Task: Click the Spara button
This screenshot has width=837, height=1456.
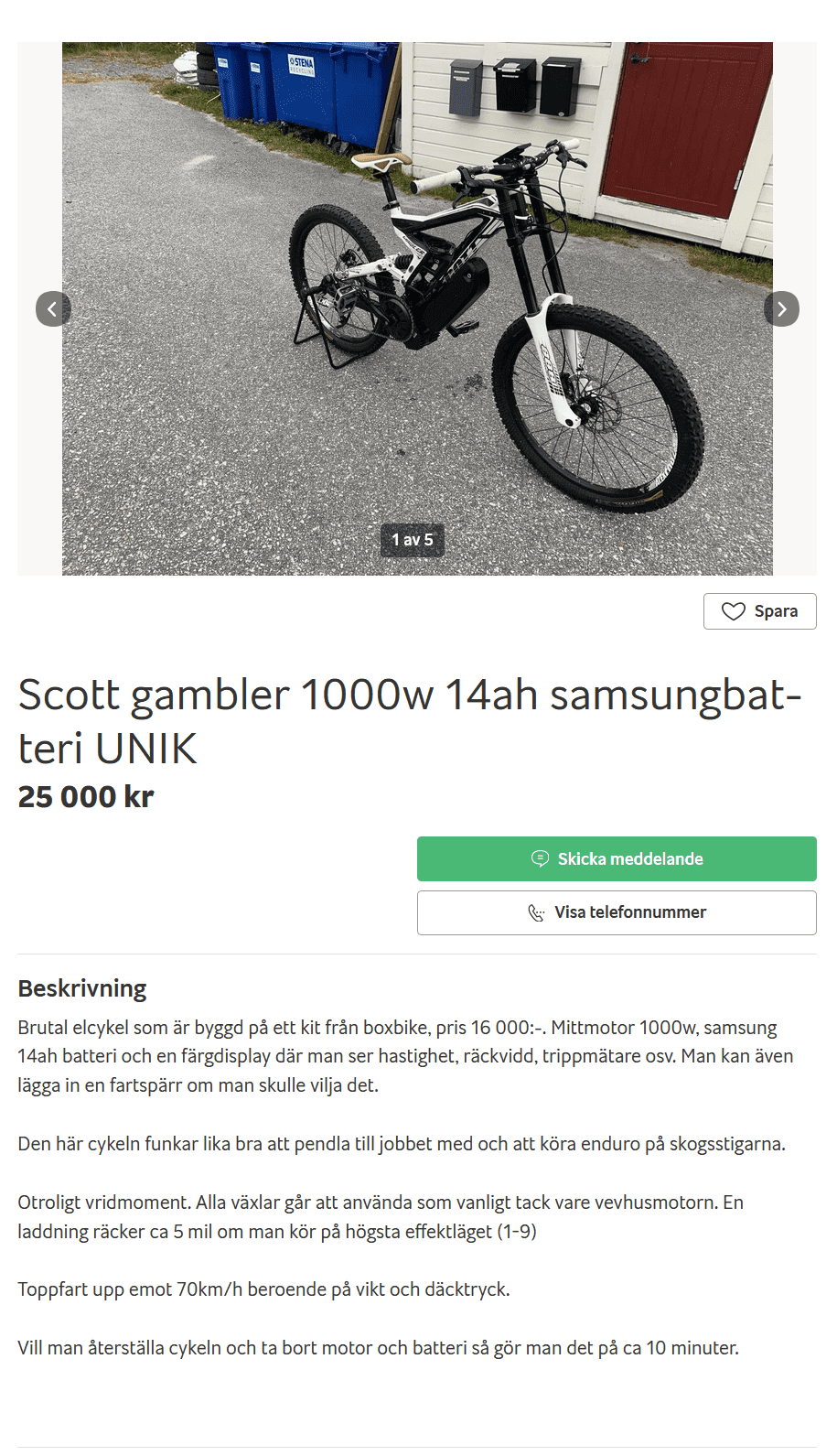Action: click(759, 611)
